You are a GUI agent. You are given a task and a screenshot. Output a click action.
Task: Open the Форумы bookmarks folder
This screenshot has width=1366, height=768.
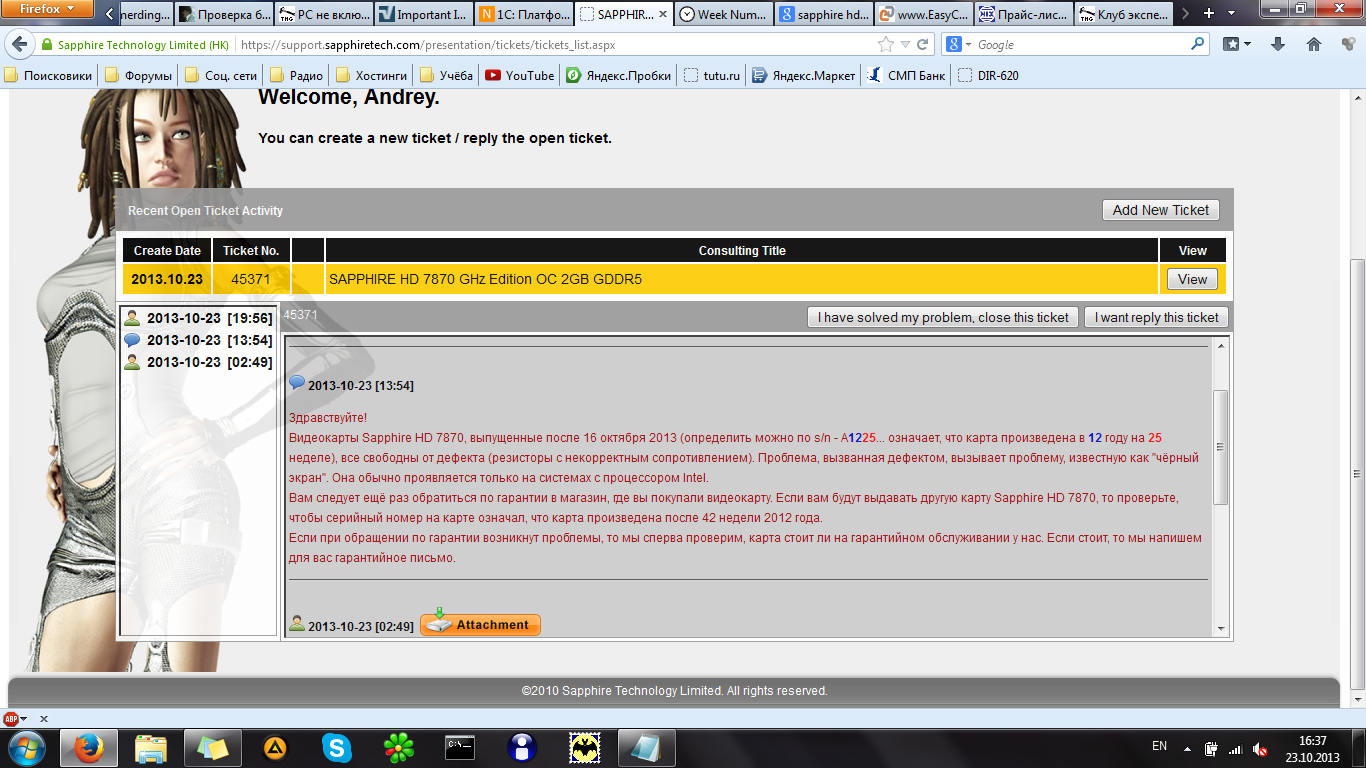[x=139, y=75]
